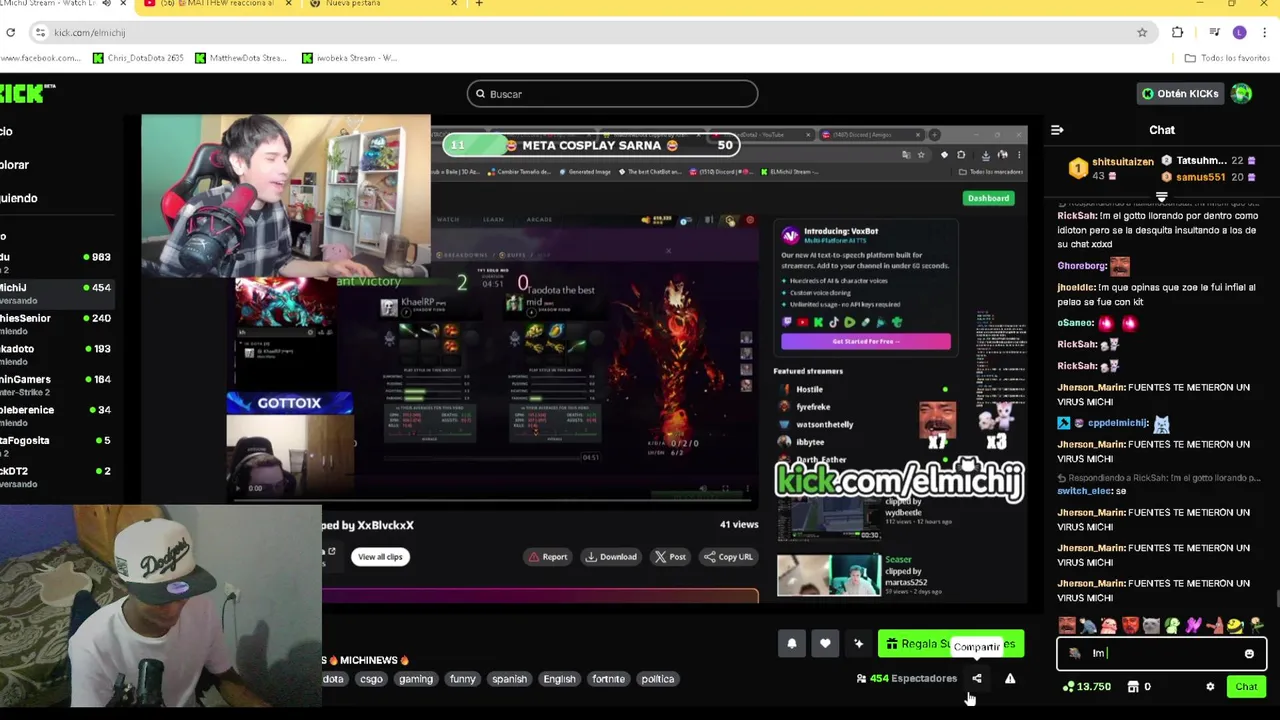Open the sidebar channel with 193 viewers
This screenshot has width=1280, height=720.
[x=56, y=355]
